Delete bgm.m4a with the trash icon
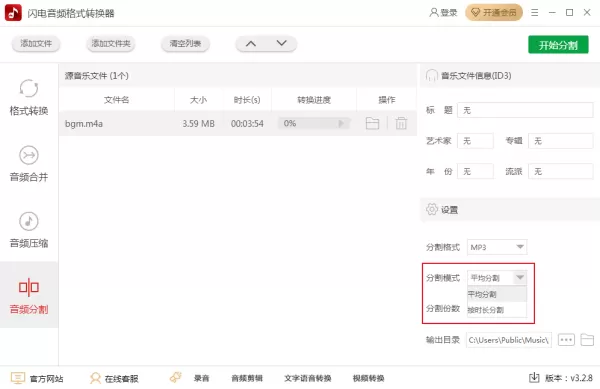Image resolution: width=600 pixels, height=389 pixels. [x=401, y=124]
